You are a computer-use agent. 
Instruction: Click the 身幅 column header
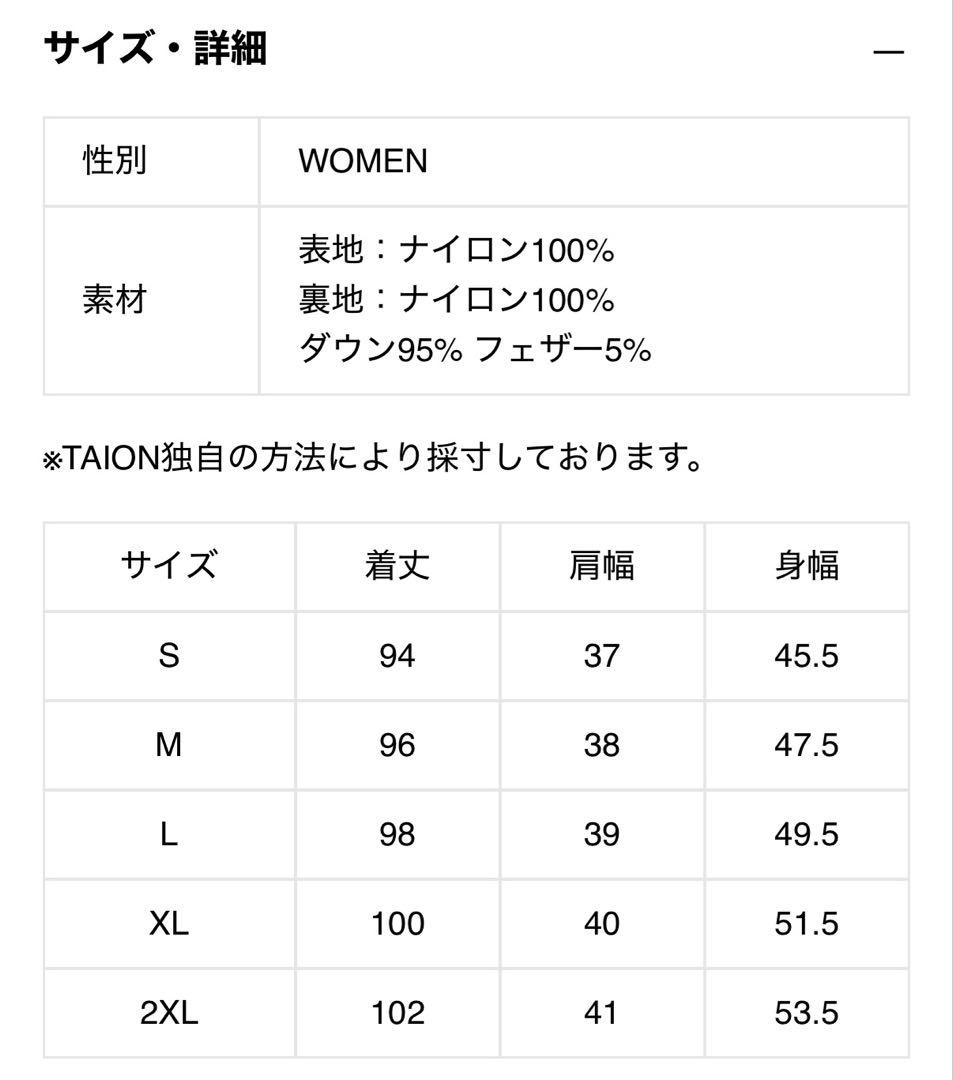pyautogui.click(x=807, y=565)
